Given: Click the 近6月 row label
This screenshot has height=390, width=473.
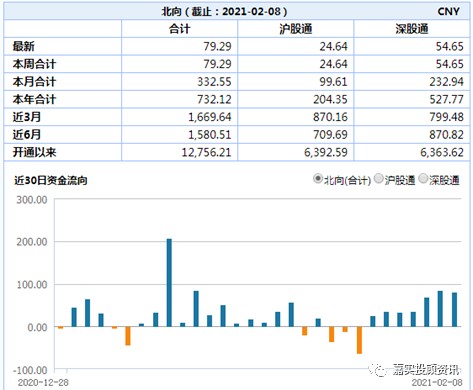Looking at the screenshot, I should click(x=27, y=135).
